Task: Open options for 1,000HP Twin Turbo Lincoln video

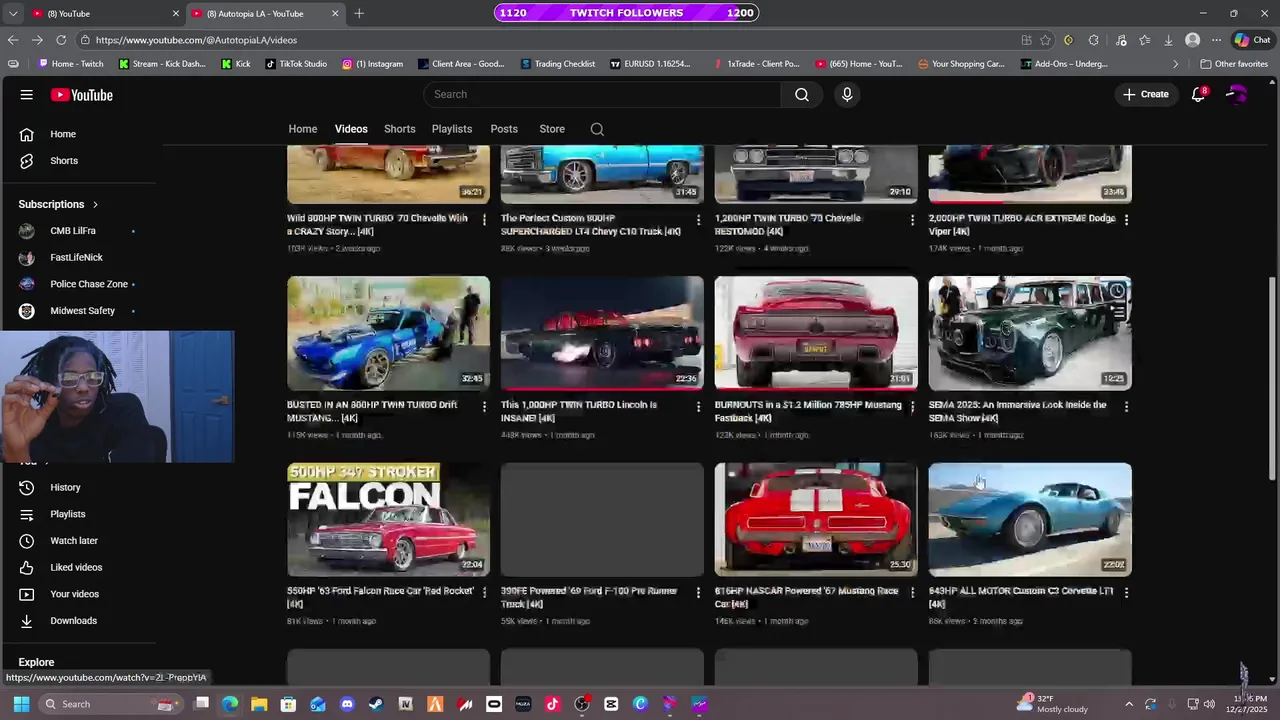Action: click(699, 406)
